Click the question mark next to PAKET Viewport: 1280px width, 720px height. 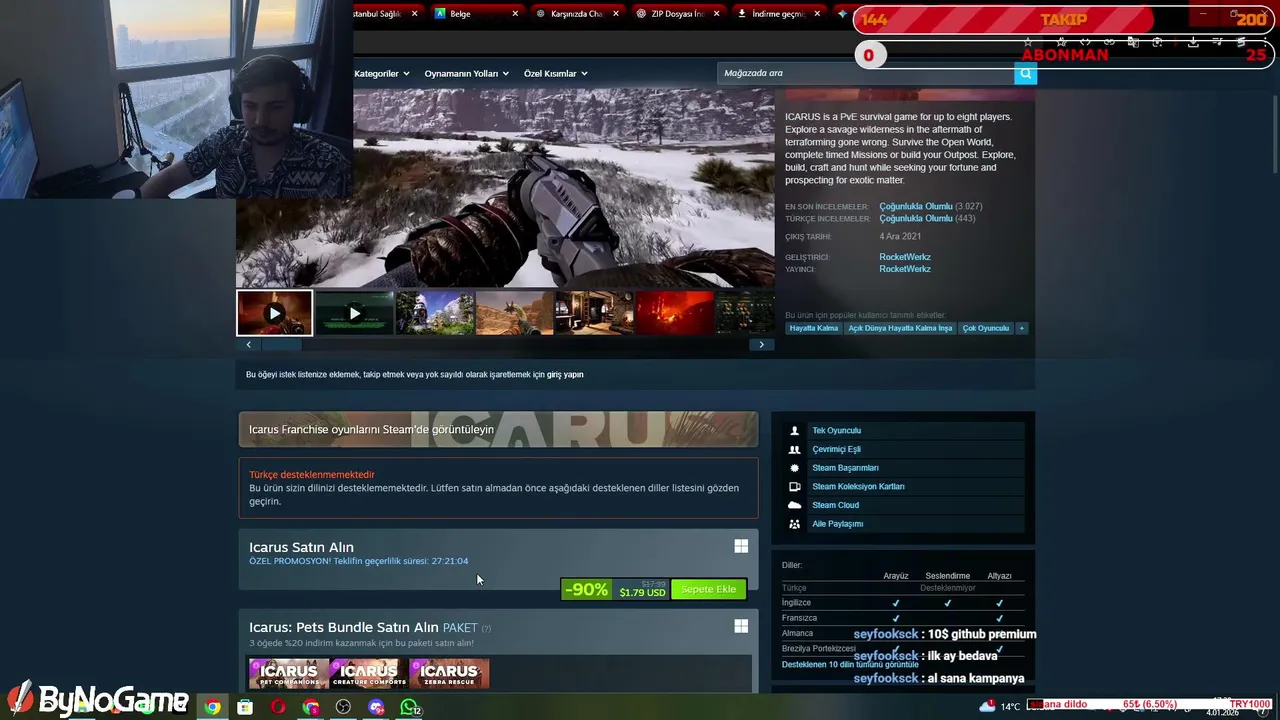(x=486, y=628)
